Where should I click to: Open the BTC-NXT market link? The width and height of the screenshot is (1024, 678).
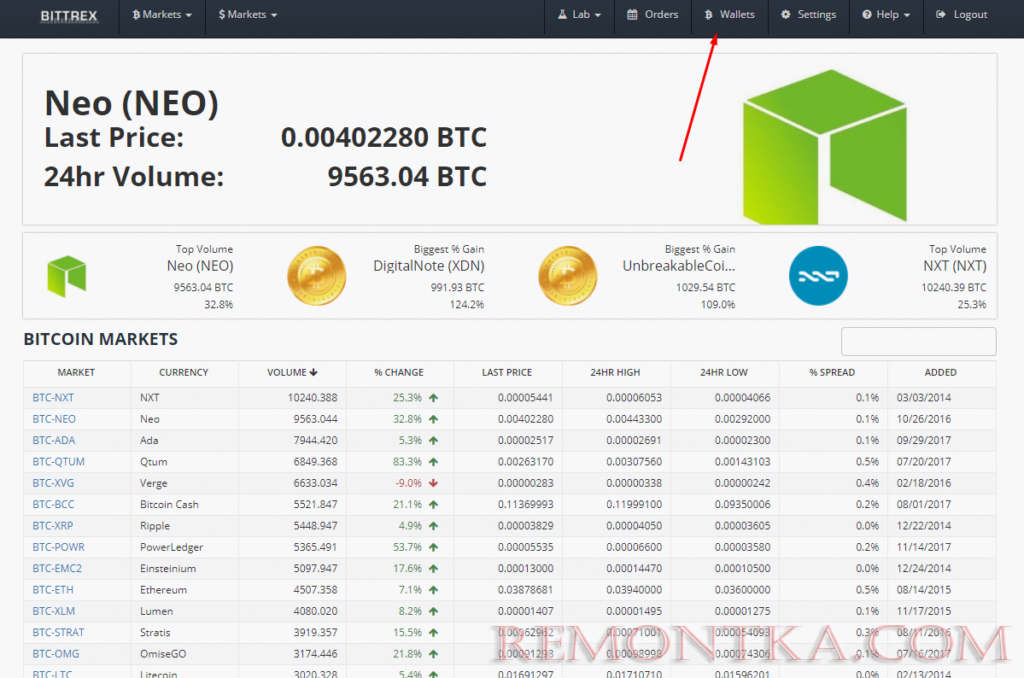54,398
